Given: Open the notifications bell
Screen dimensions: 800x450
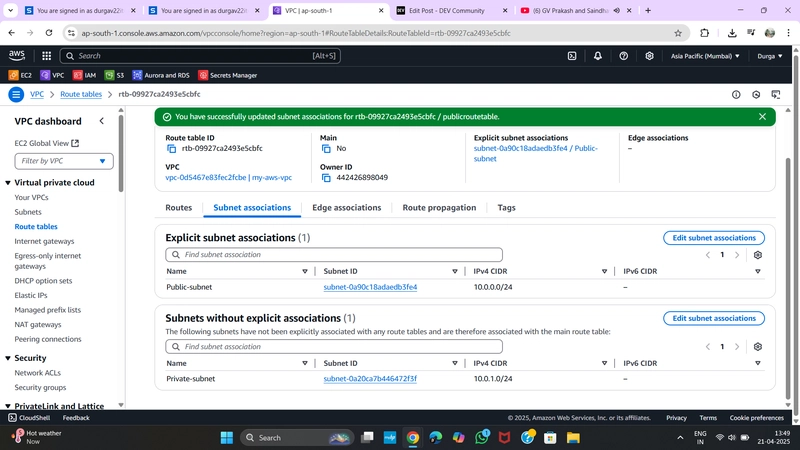Looking at the screenshot, I should 597,56.
